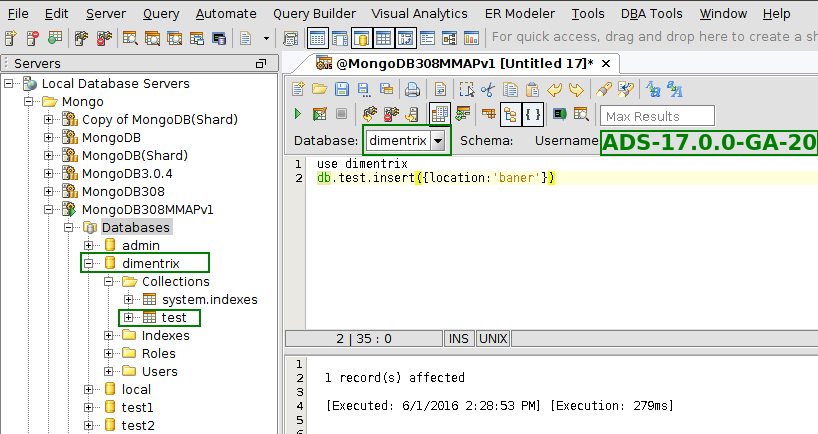Click the highlighter marker icon

point(604,90)
